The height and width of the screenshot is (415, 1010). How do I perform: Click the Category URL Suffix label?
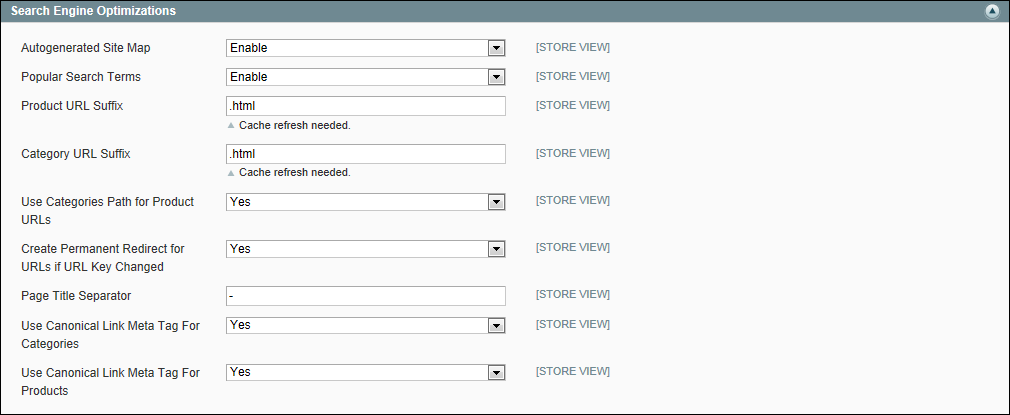[76, 153]
